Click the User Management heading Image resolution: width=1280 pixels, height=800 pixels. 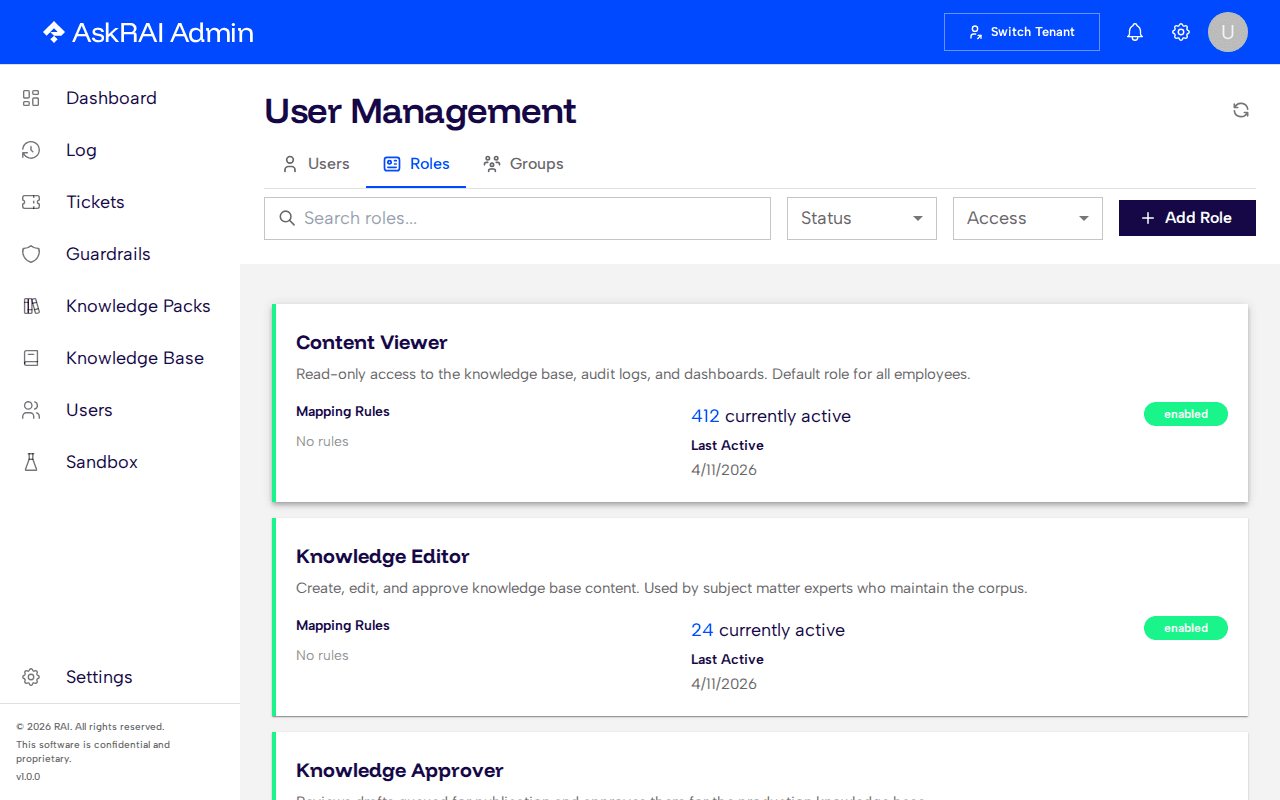420,111
